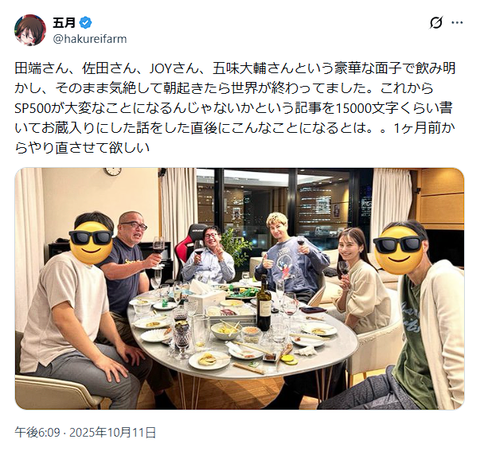
Task: Open the Grok explain-post icon
Action: click(436, 23)
